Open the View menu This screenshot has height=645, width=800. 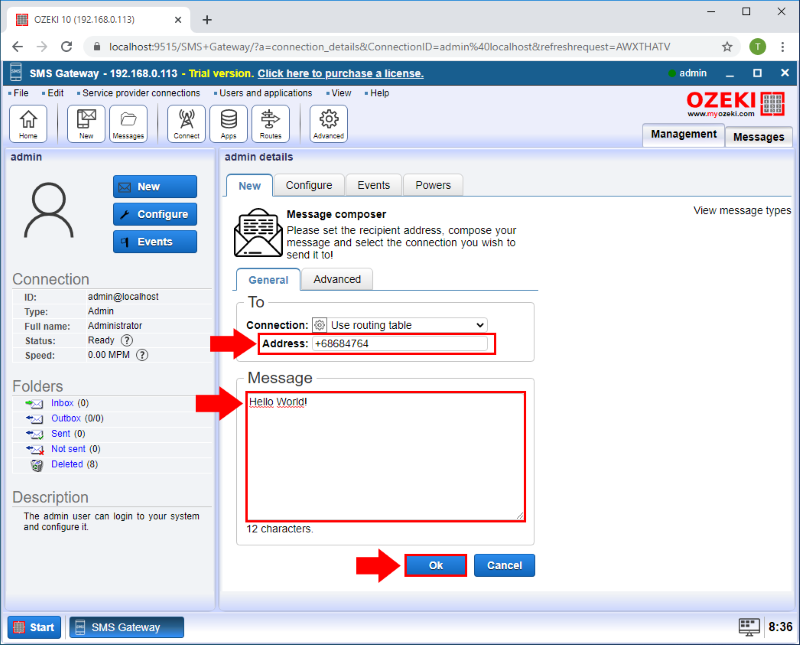(x=341, y=93)
